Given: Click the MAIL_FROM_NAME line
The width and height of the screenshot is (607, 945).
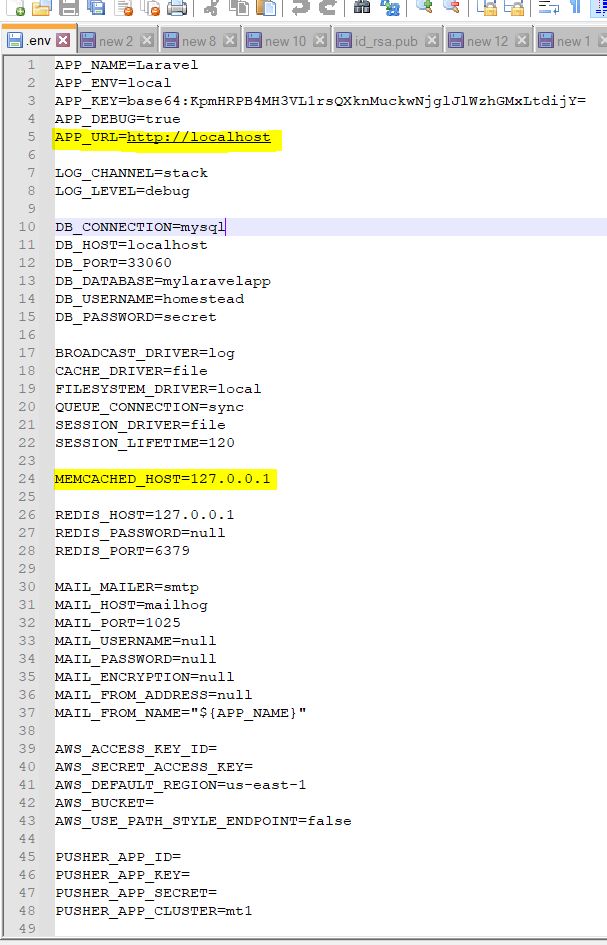Looking at the screenshot, I should point(180,713).
